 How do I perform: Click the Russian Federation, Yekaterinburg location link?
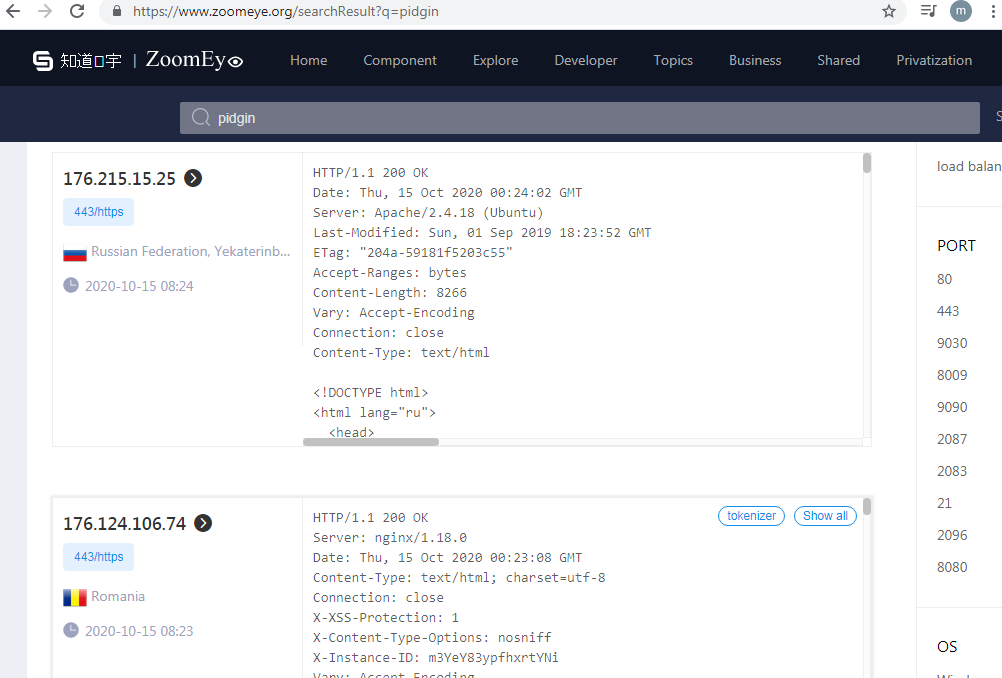point(190,251)
